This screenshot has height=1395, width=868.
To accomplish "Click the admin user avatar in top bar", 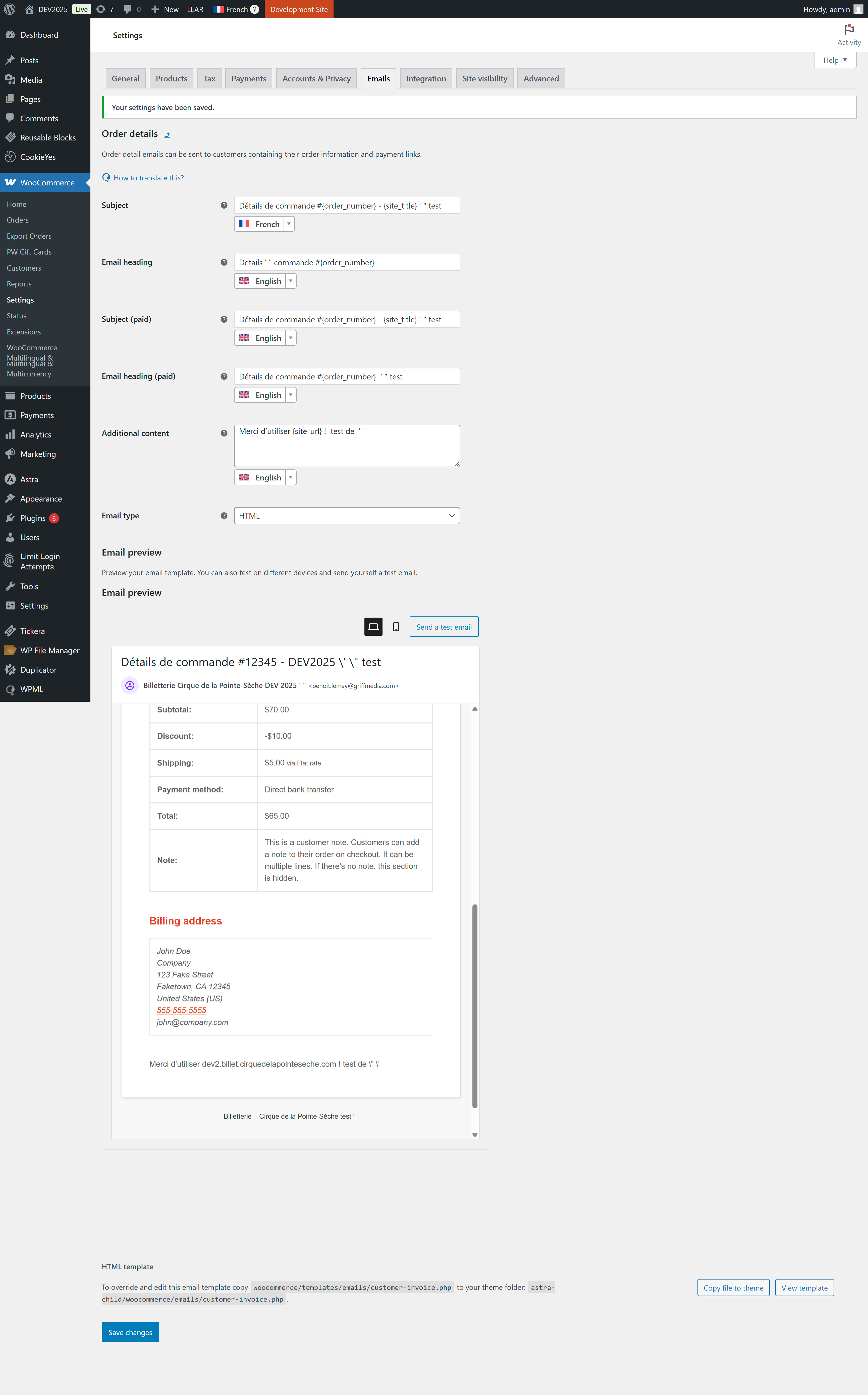I will 858,9.
